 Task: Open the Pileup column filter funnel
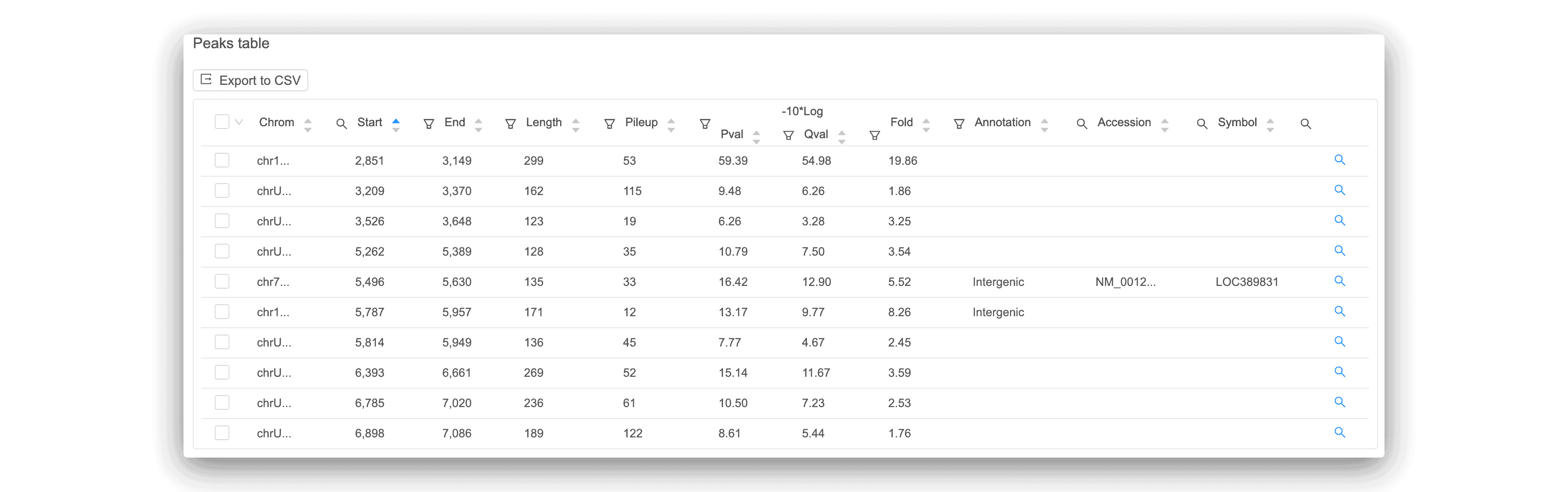(x=705, y=124)
